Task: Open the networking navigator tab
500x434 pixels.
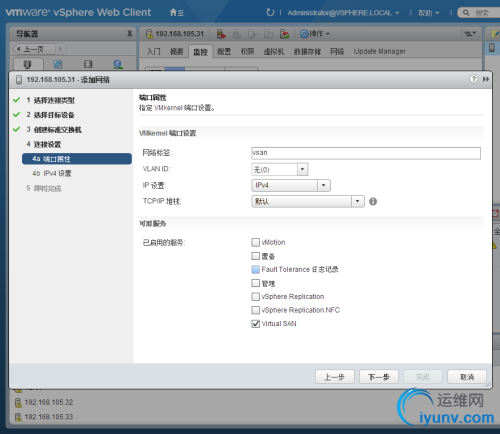Action: [x=118, y=64]
